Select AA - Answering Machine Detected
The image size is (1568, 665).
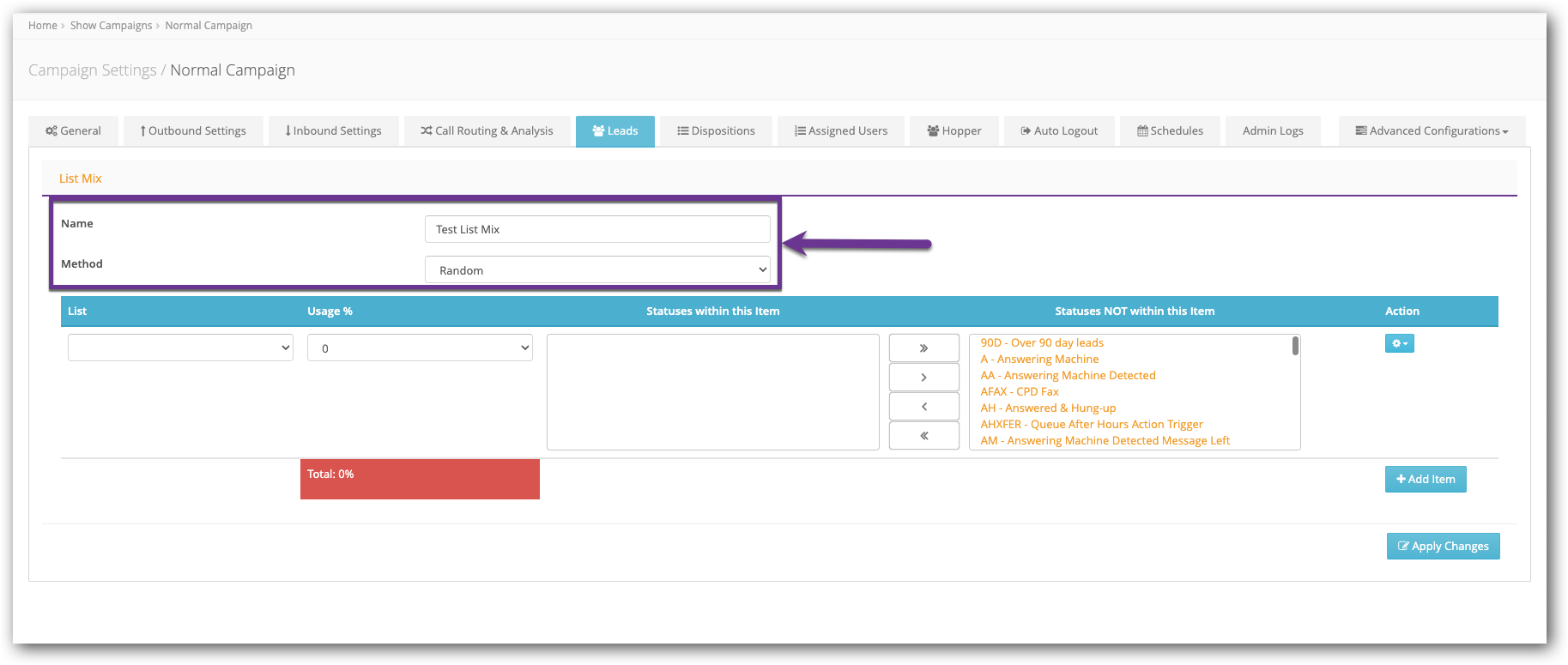pyautogui.click(x=1068, y=375)
